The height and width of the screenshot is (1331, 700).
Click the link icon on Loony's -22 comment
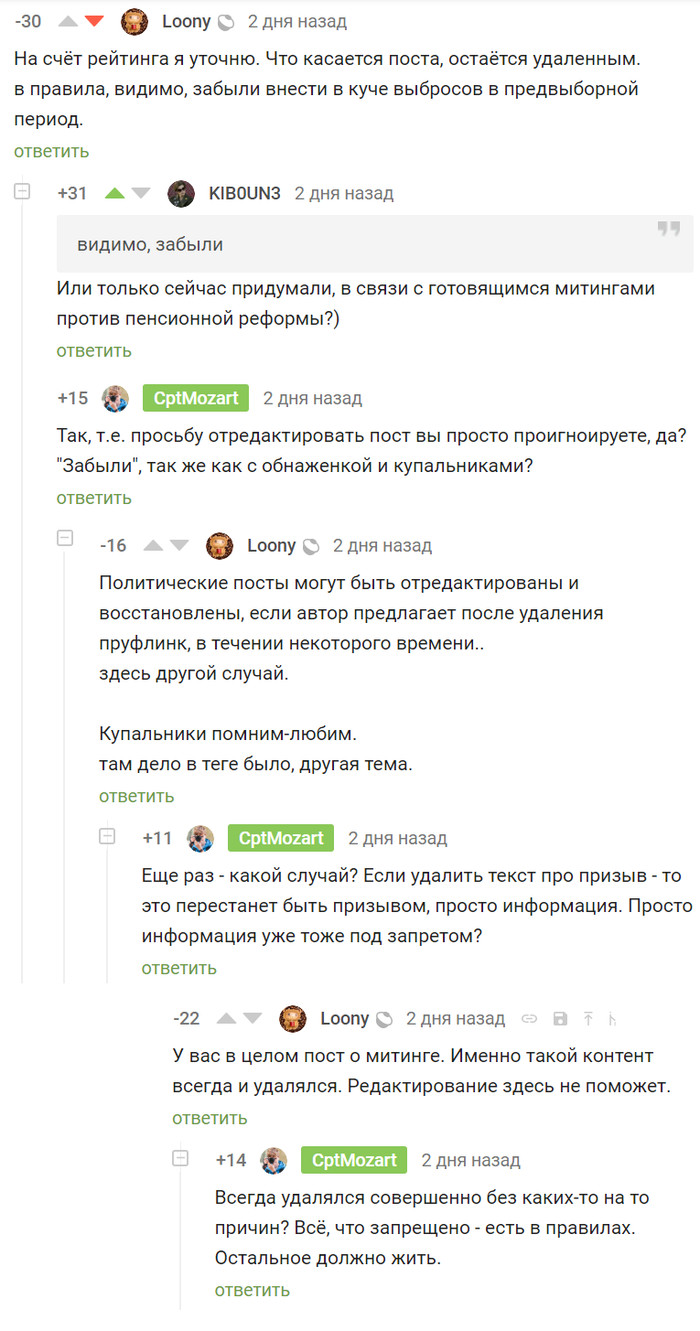pos(530,1018)
